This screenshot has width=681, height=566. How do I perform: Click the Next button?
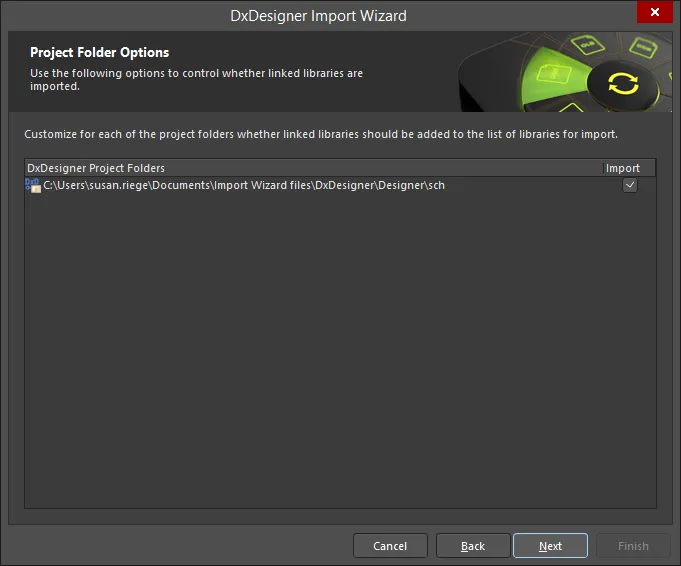point(550,546)
